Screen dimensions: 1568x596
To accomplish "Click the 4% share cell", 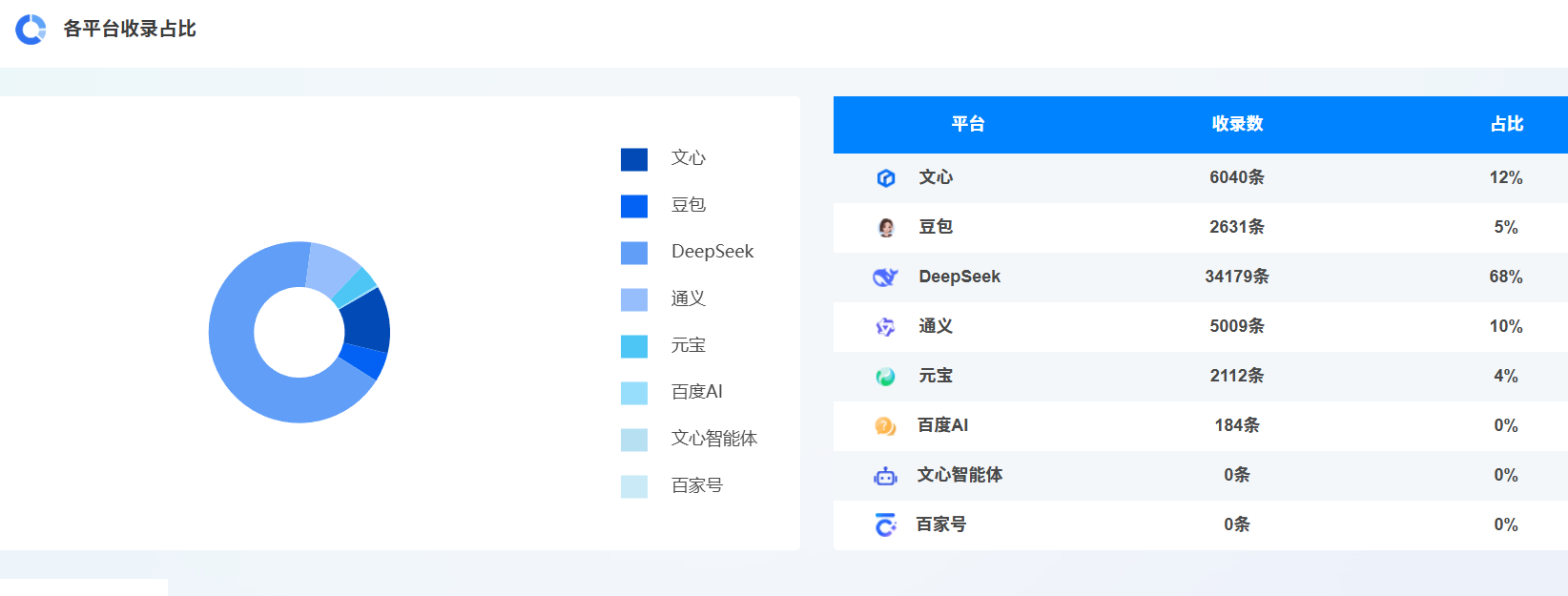I will pyautogui.click(x=1506, y=376).
